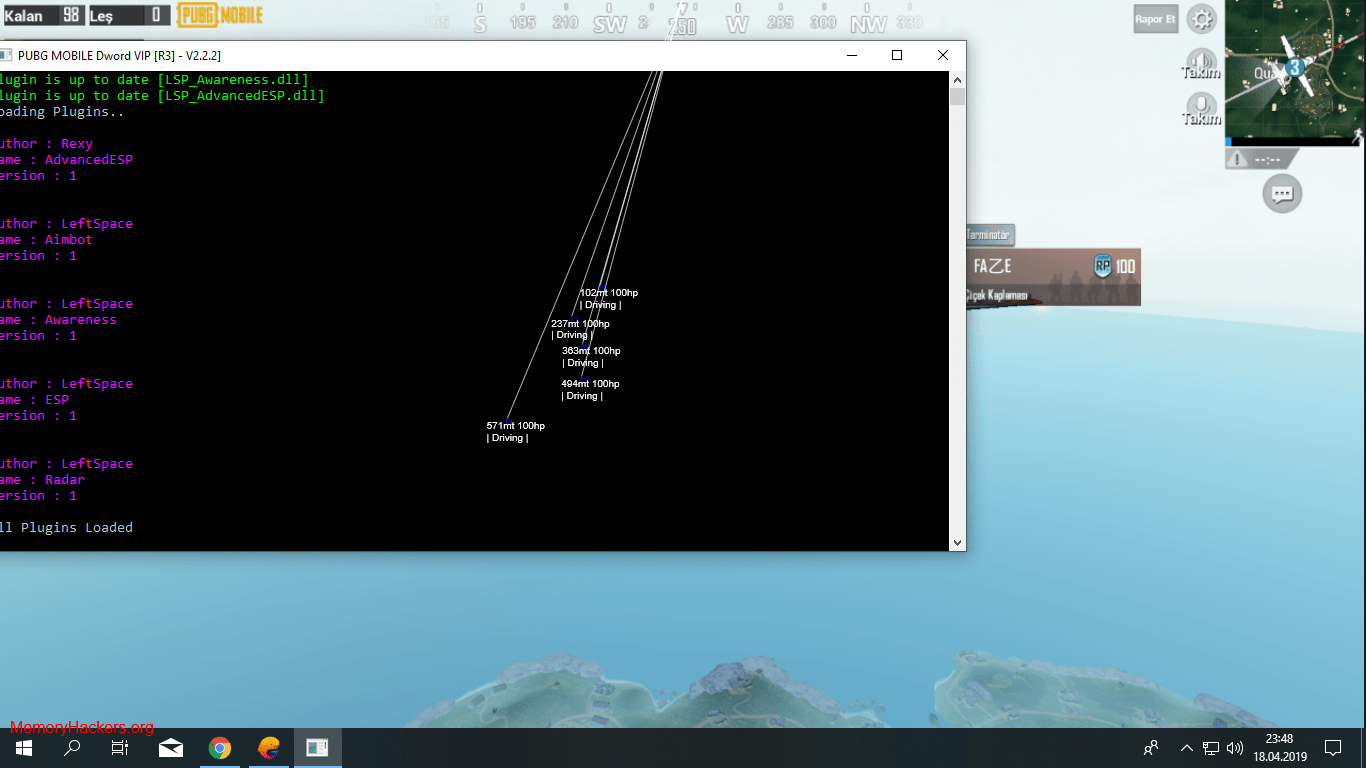Open the Windows Start menu
1366x768 pixels.
coord(24,748)
